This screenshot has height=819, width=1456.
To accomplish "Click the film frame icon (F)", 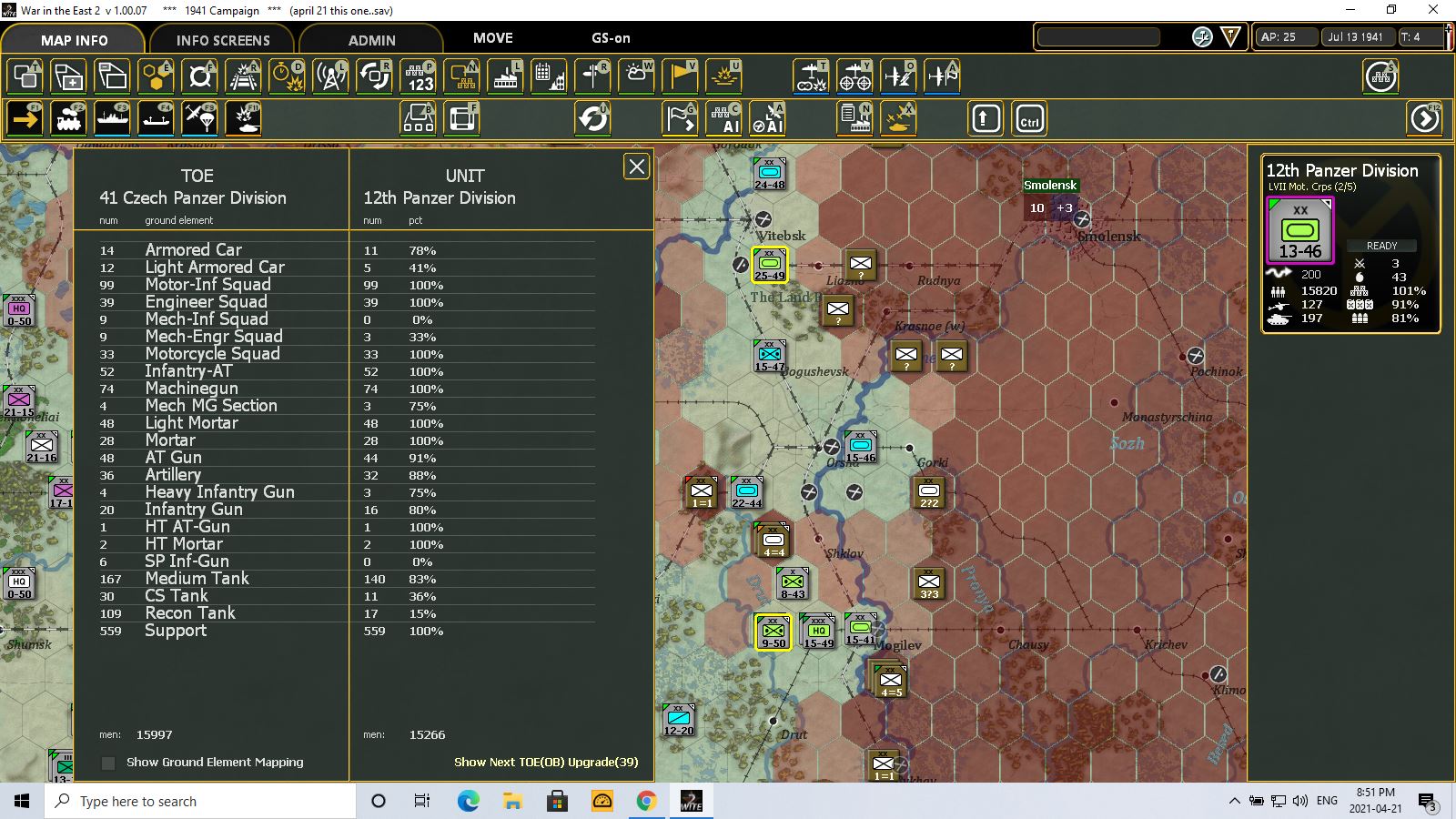I will [x=462, y=118].
